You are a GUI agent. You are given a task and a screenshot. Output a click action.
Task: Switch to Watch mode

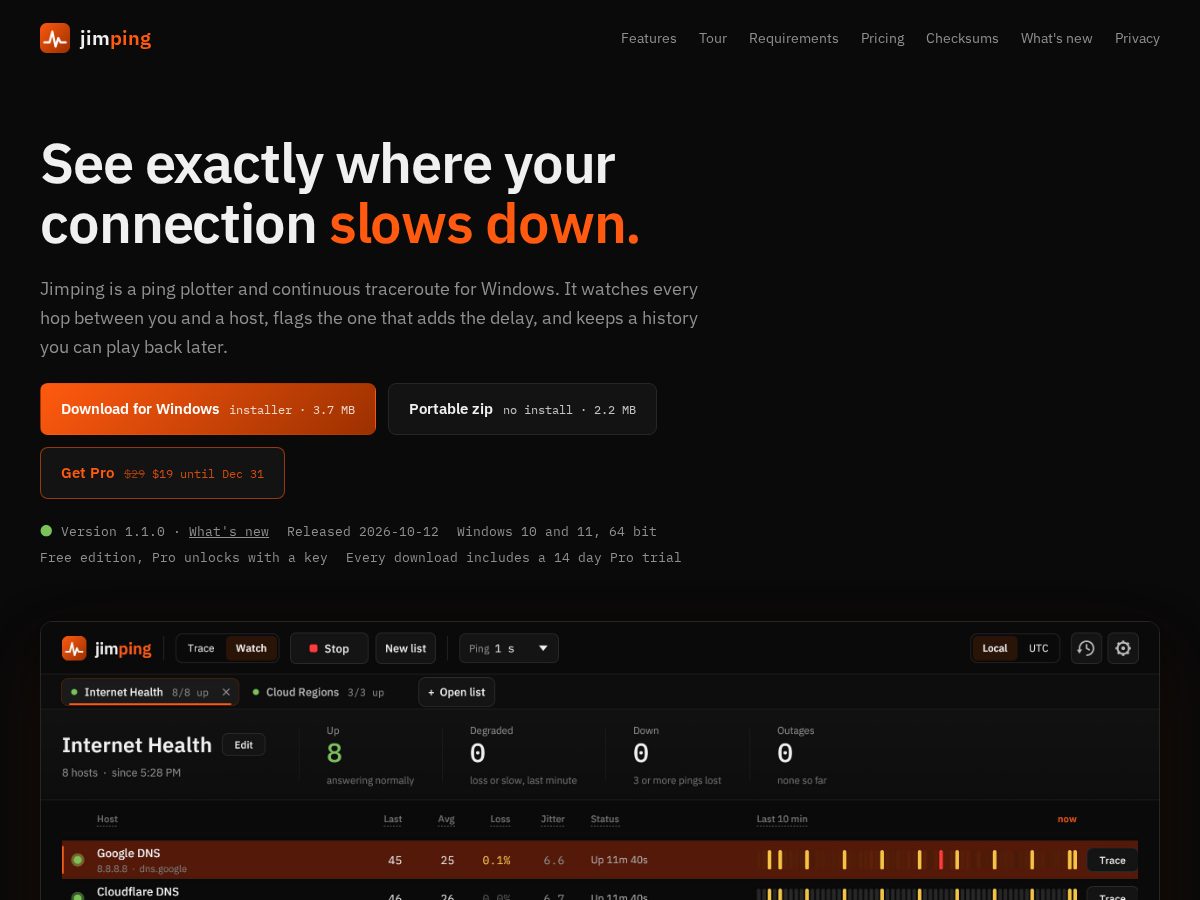[251, 648]
